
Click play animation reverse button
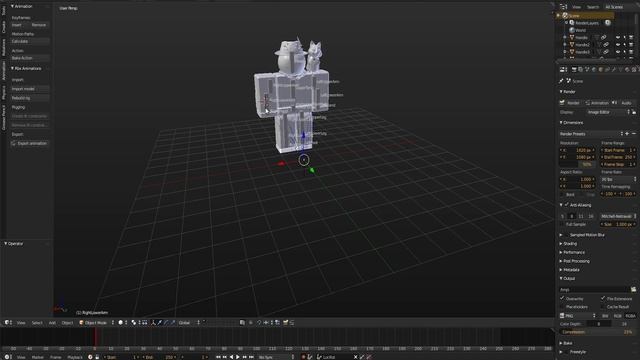[x=231, y=357]
